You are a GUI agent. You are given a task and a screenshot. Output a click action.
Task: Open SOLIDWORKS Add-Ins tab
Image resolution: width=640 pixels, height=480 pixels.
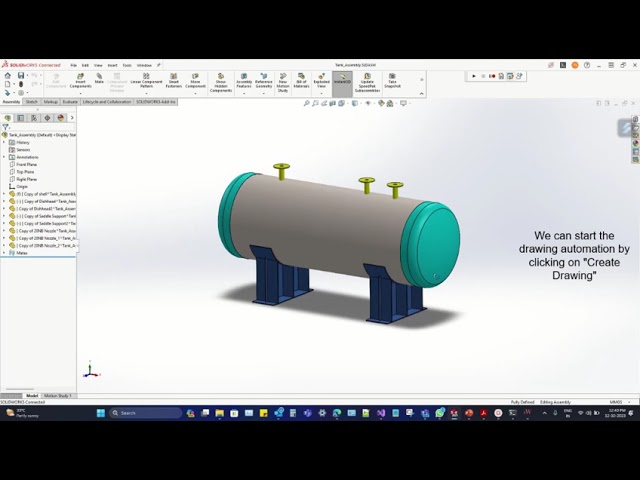pos(156,102)
